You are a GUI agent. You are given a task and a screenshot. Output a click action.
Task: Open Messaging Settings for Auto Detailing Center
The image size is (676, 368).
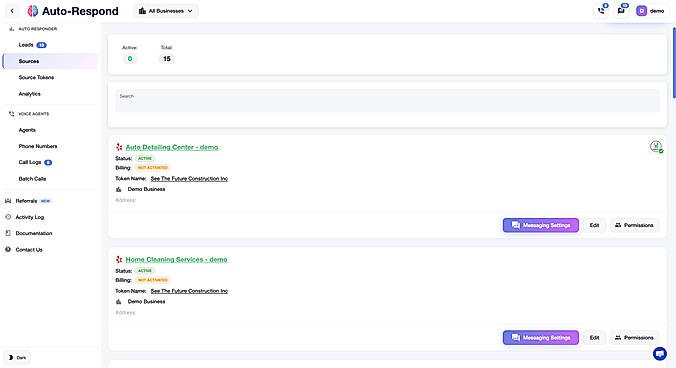point(541,225)
